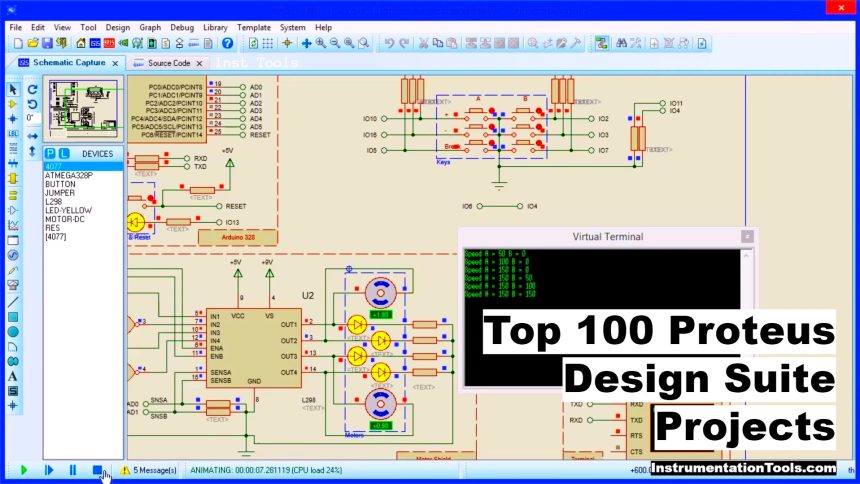This screenshot has width=860, height=484.
Task: Click the Step simulation button
Action: click(x=49, y=470)
